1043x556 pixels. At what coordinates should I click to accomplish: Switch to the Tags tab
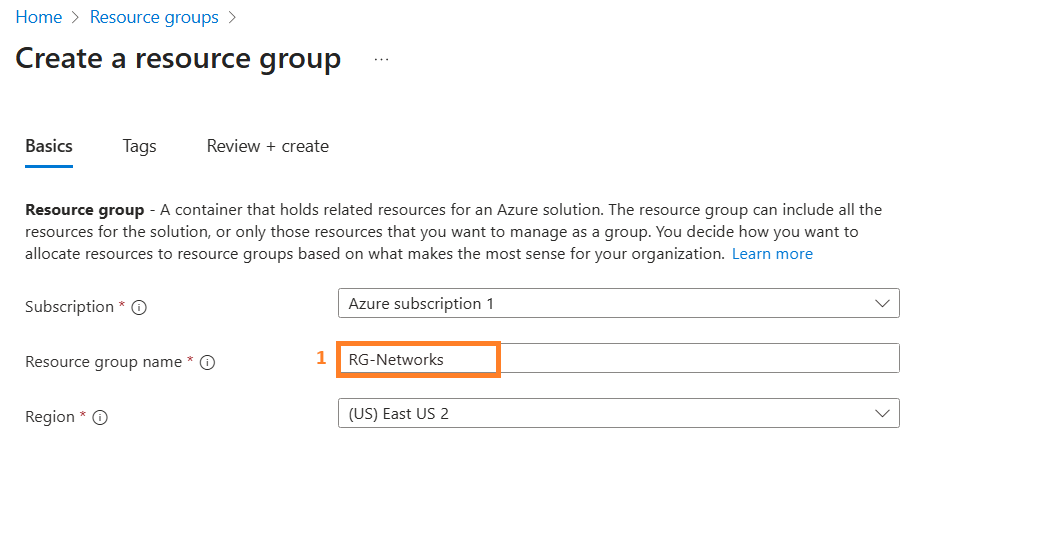pos(139,146)
